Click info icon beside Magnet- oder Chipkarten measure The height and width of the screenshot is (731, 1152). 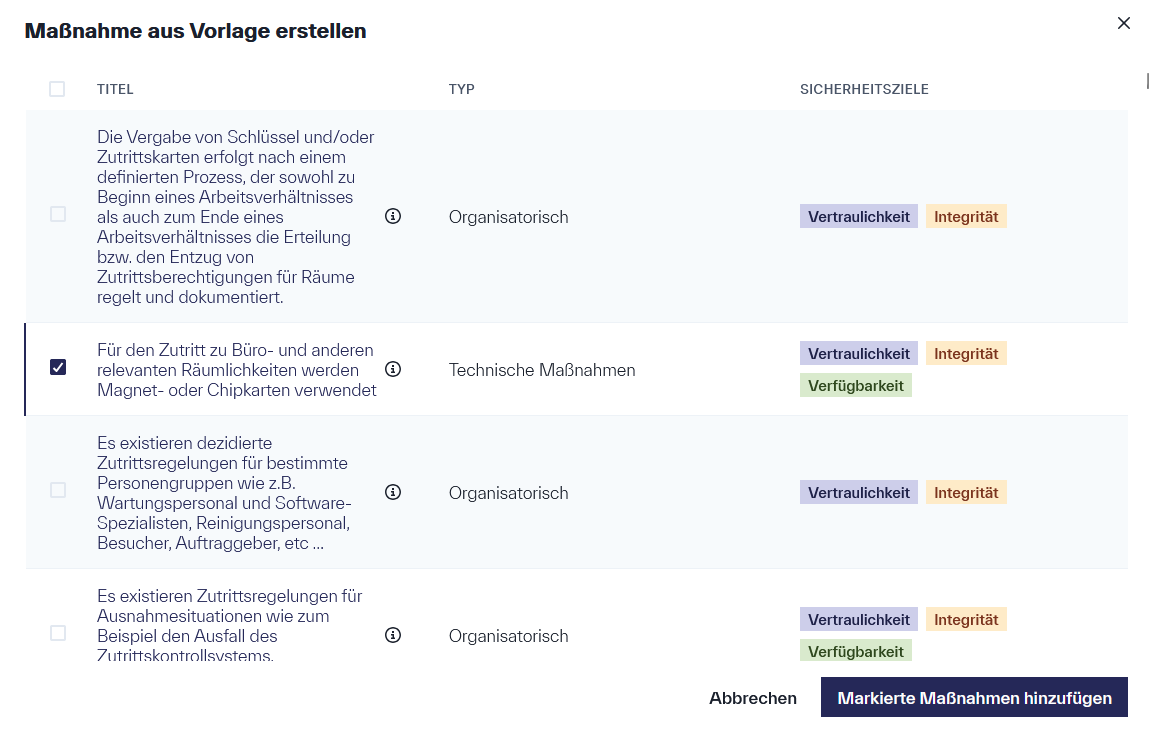(393, 369)
